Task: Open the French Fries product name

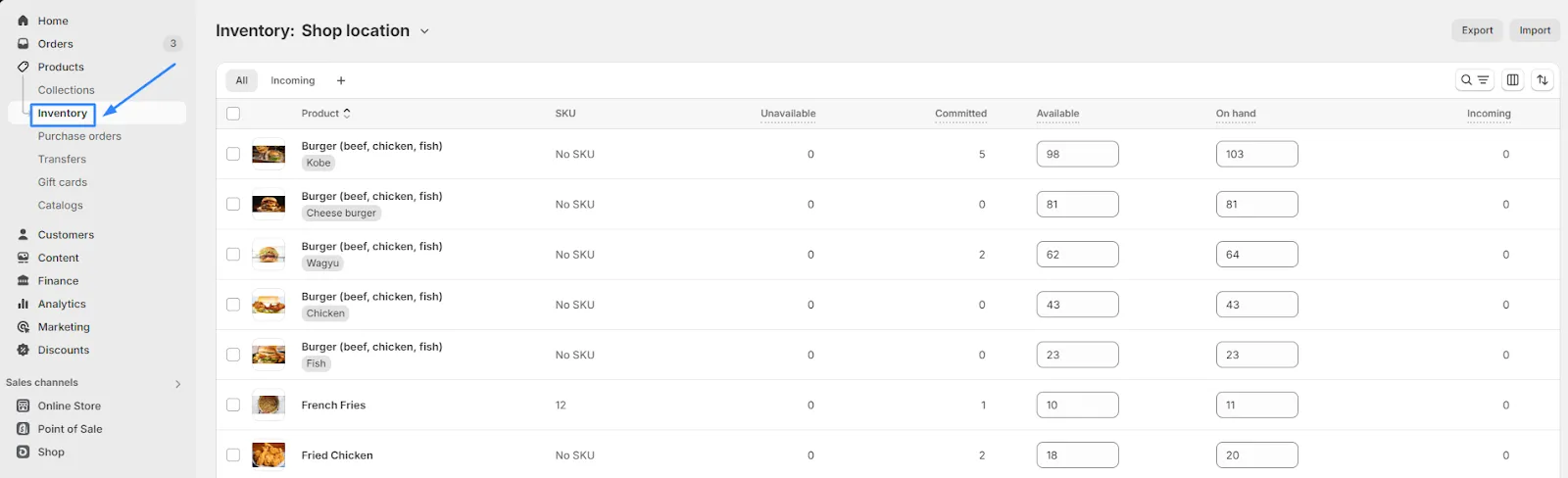Action: pyautogui.click(x=333, y=405)
